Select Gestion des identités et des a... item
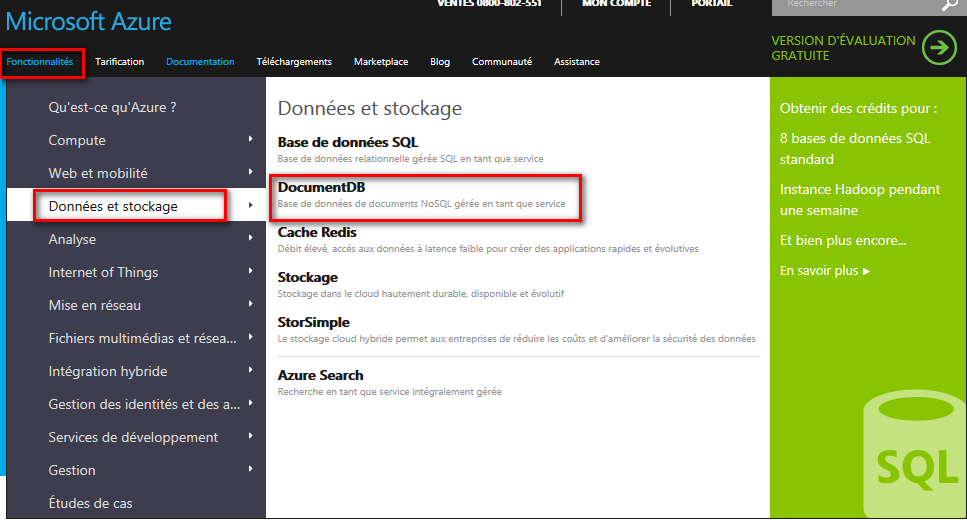Viewport: 967px width, 520px height. point(144,404)
